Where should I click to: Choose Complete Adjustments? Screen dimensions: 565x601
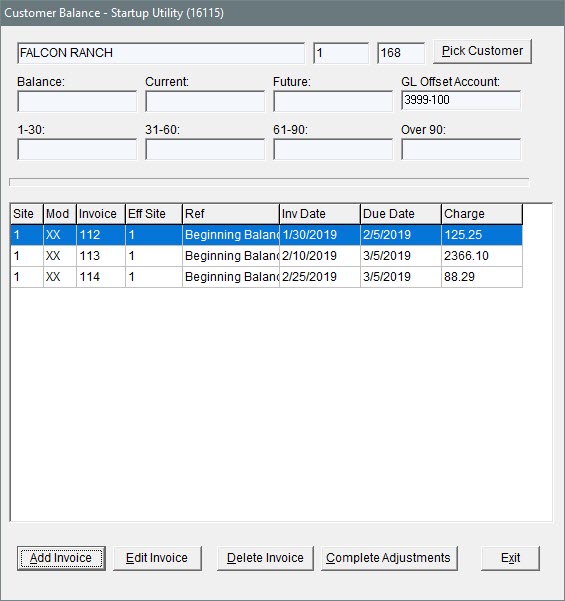pos(389,558)
